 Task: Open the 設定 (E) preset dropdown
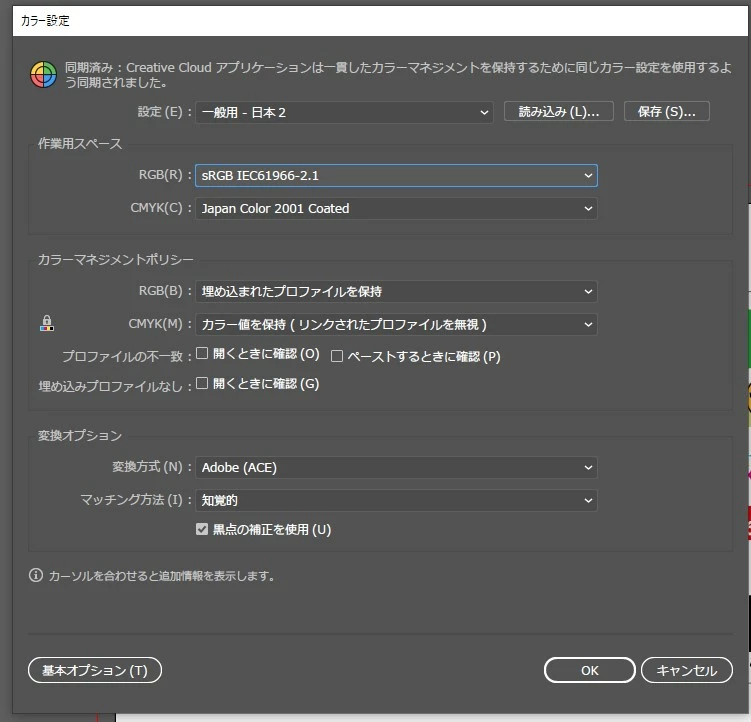[344, 113]
